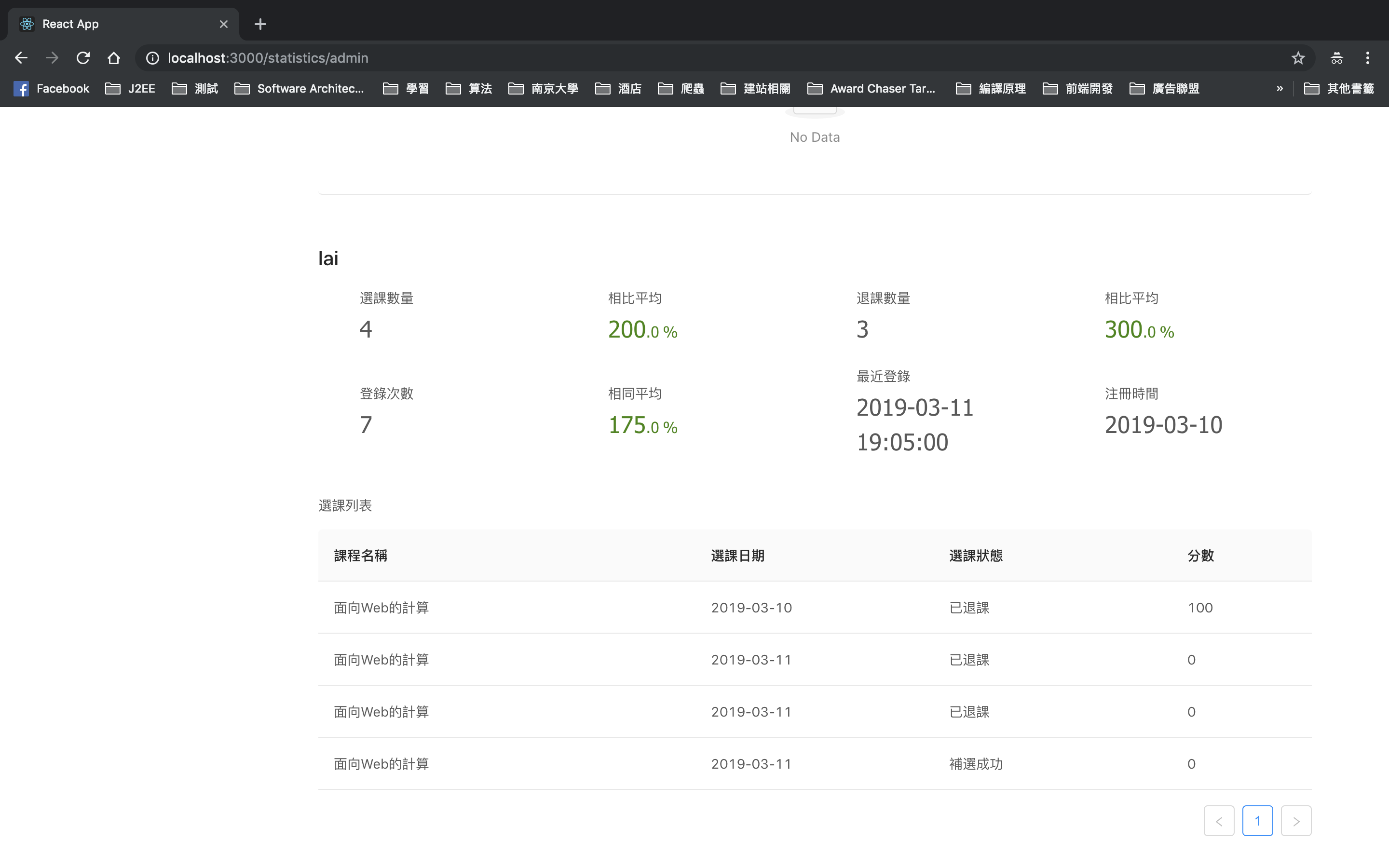Viewport: 1389px width, 868px height.
Task: Open Facebook bookmark
Action: click(52, 88)
